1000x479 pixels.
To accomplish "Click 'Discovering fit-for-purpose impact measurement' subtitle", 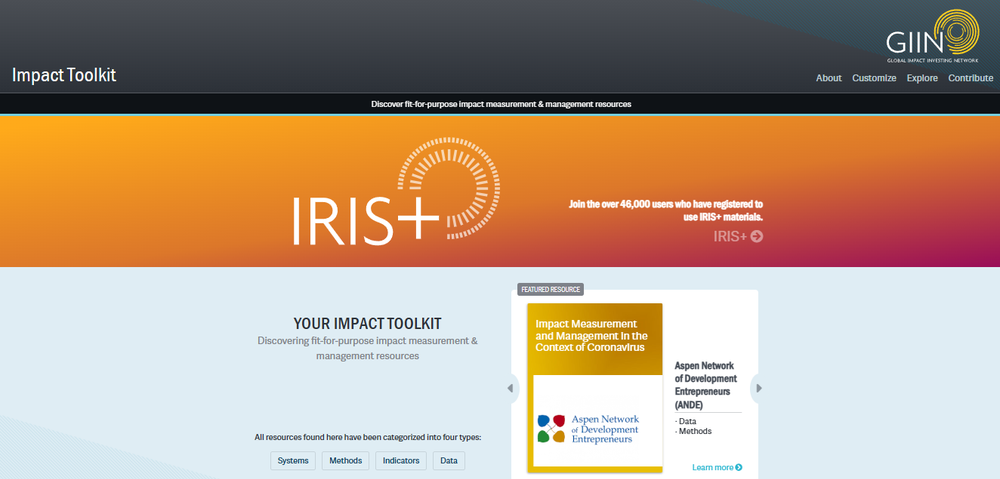I will pyautogui.click(x=367, y=348).
